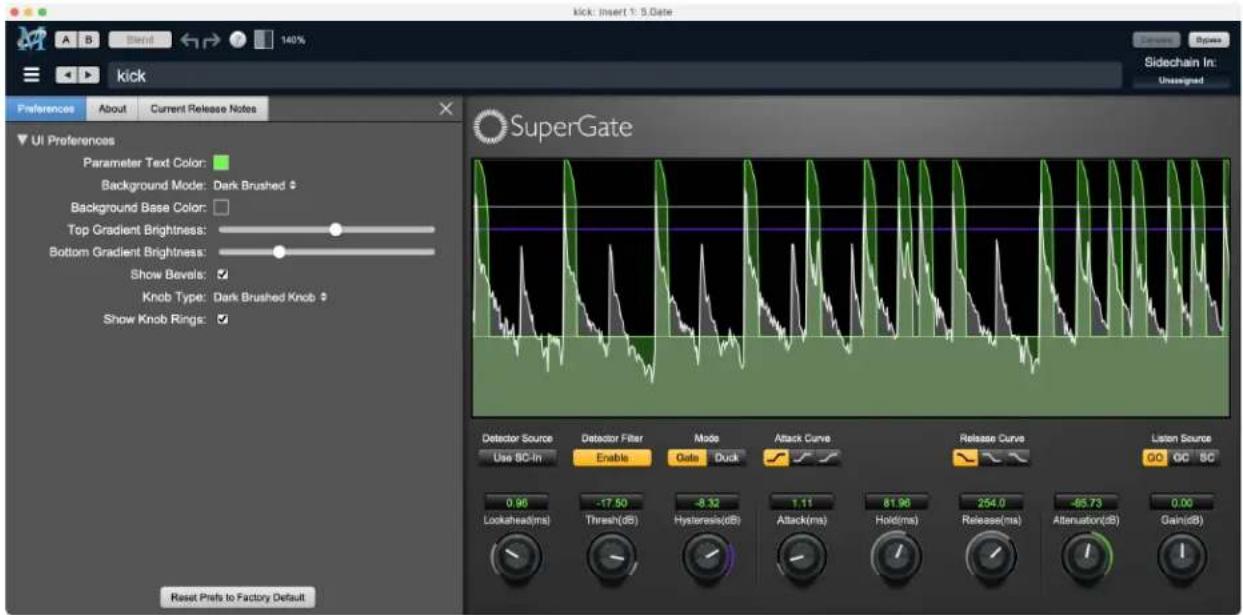Close the preferences panel with the X
Image resolution: width=1243 pixels, height=615 pixels.
pos(446,109)
